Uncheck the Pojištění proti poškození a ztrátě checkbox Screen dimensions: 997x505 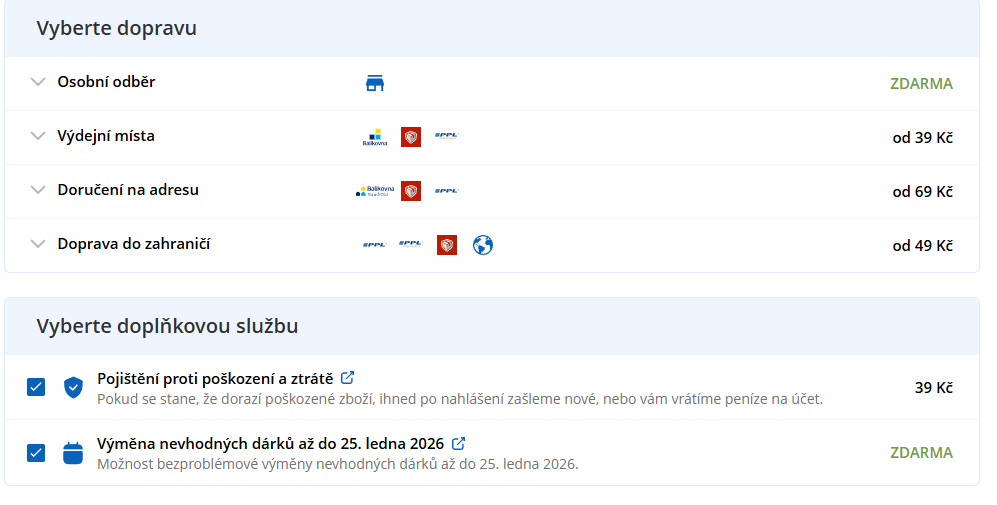pyautogui.click(x=36, y=387)
